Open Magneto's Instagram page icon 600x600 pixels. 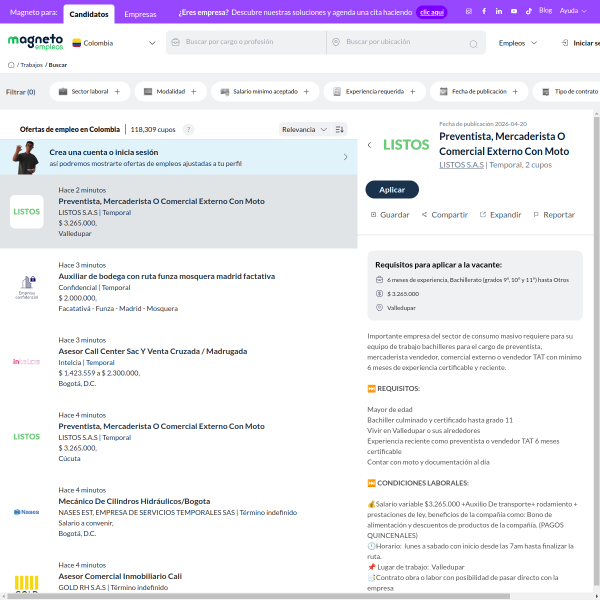point(468,11)
